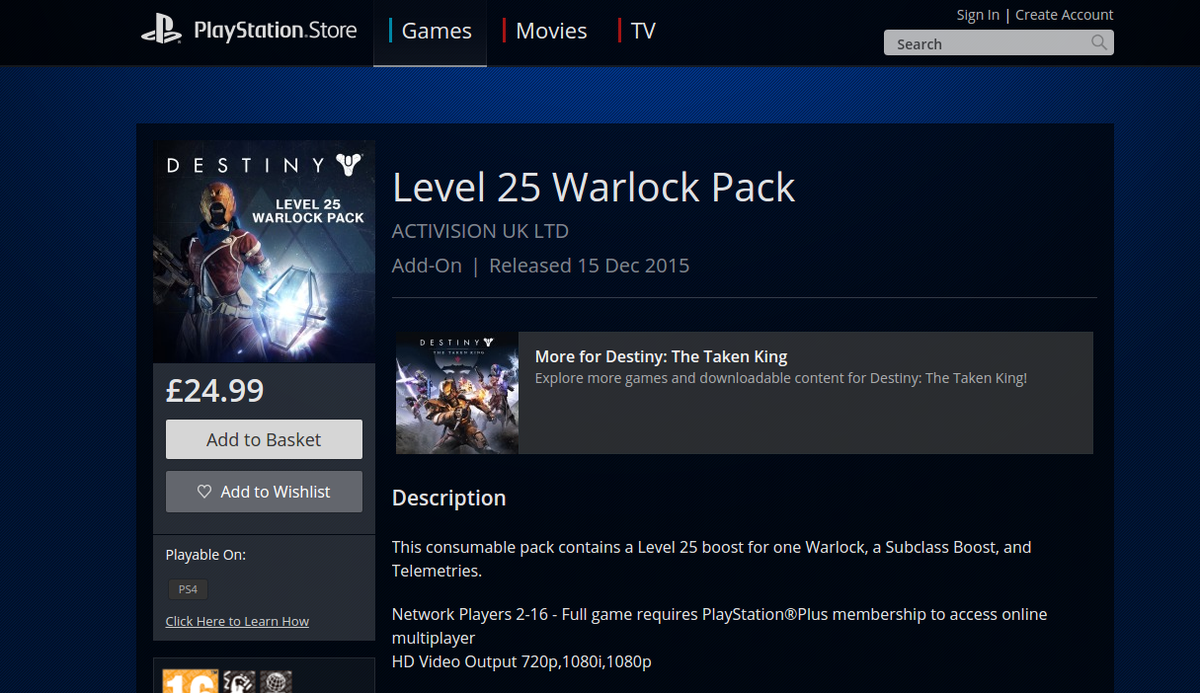1200x693 pixels.
Task: Click the PEGI 16 age rating icon
Action: coord(189,681)
